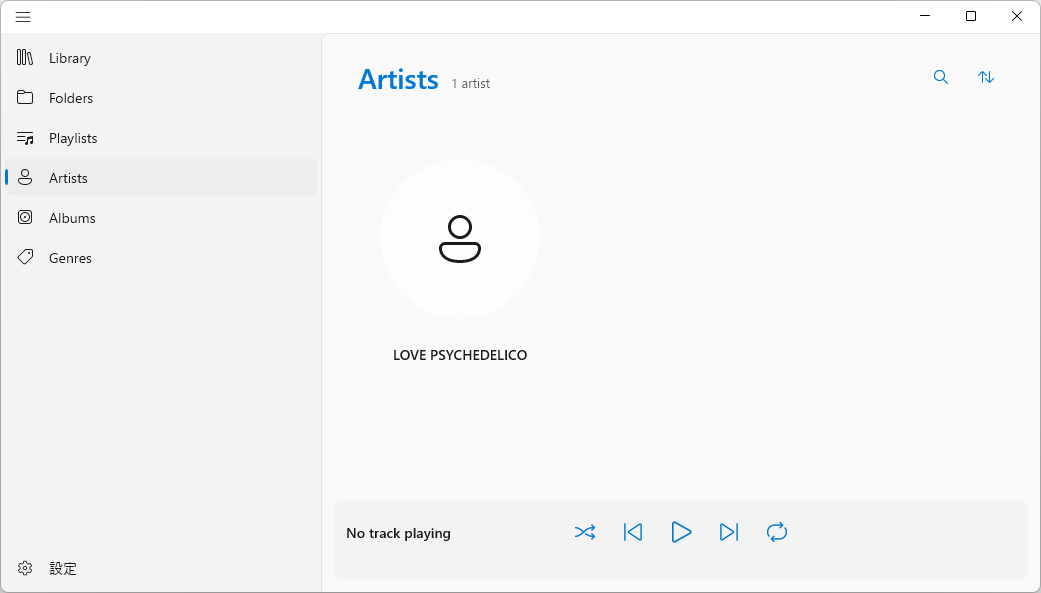Browse the Genres section
1041x593 pixels.
tap(70, 258)
